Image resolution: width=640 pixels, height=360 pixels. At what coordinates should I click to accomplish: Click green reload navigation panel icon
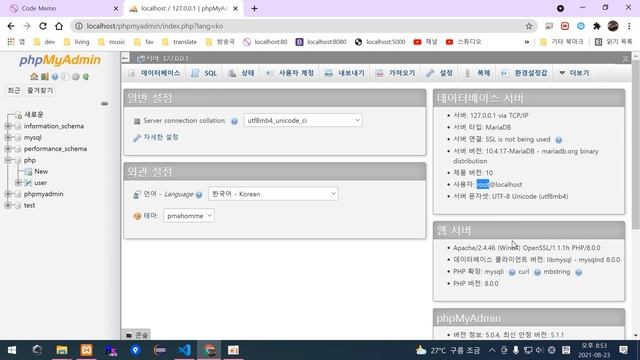tap(86, 76)
